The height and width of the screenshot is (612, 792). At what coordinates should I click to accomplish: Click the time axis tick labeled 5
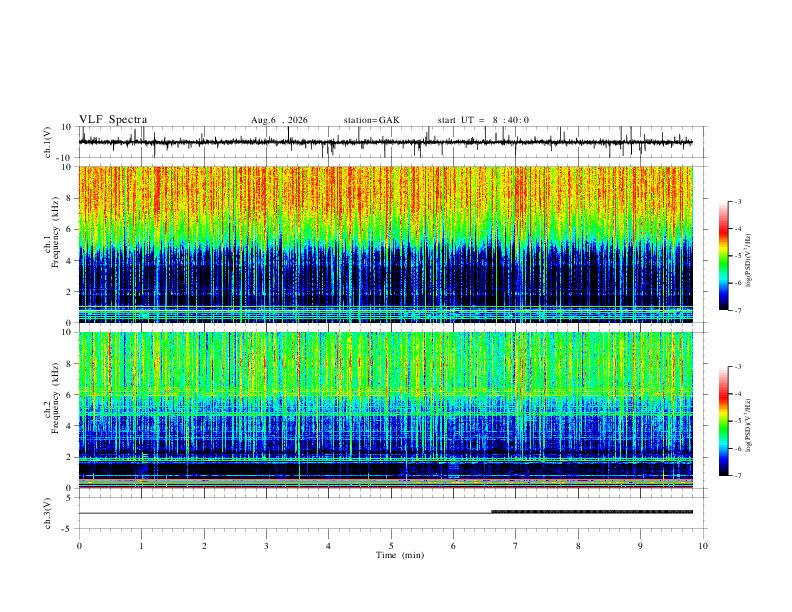coord(391,546)
